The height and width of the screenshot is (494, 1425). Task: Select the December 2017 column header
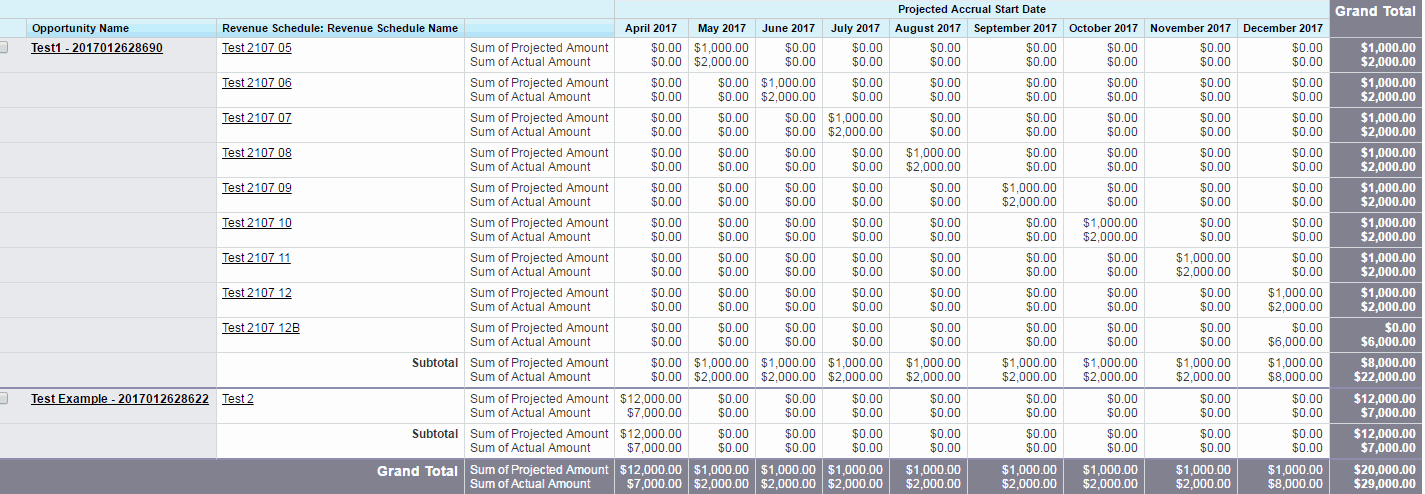pos(1283,29)
